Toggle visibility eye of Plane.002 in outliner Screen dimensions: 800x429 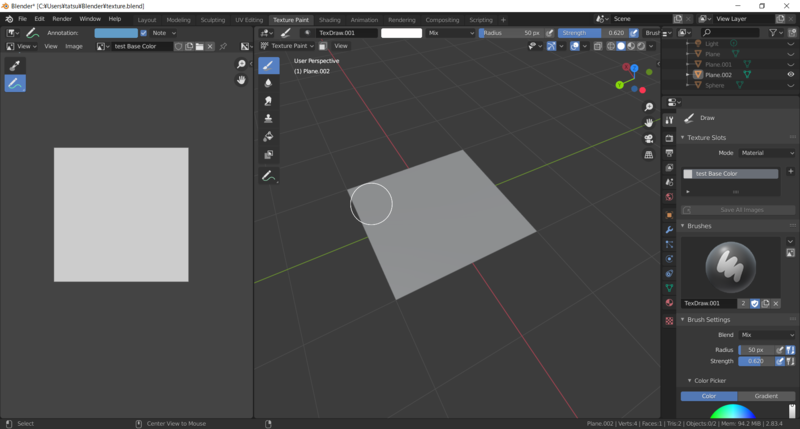tap(790, 74)
